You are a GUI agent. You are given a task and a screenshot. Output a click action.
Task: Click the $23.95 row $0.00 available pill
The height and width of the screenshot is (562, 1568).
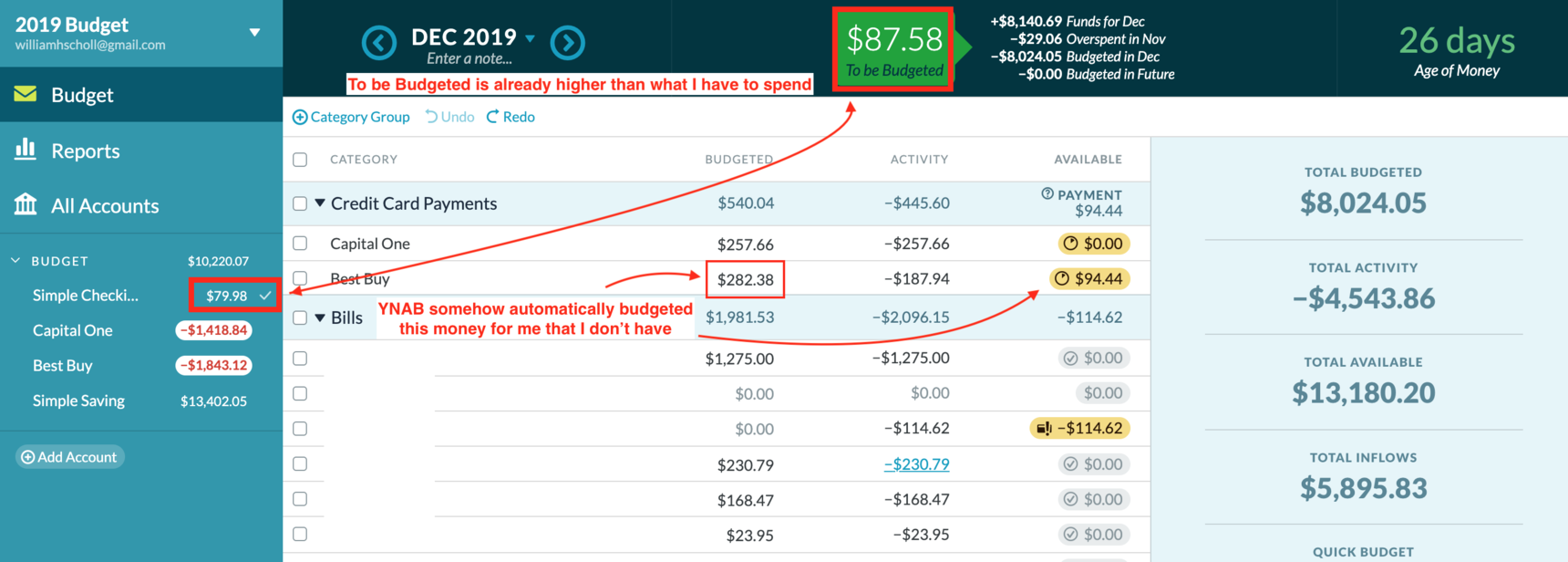coord(1094,535)
